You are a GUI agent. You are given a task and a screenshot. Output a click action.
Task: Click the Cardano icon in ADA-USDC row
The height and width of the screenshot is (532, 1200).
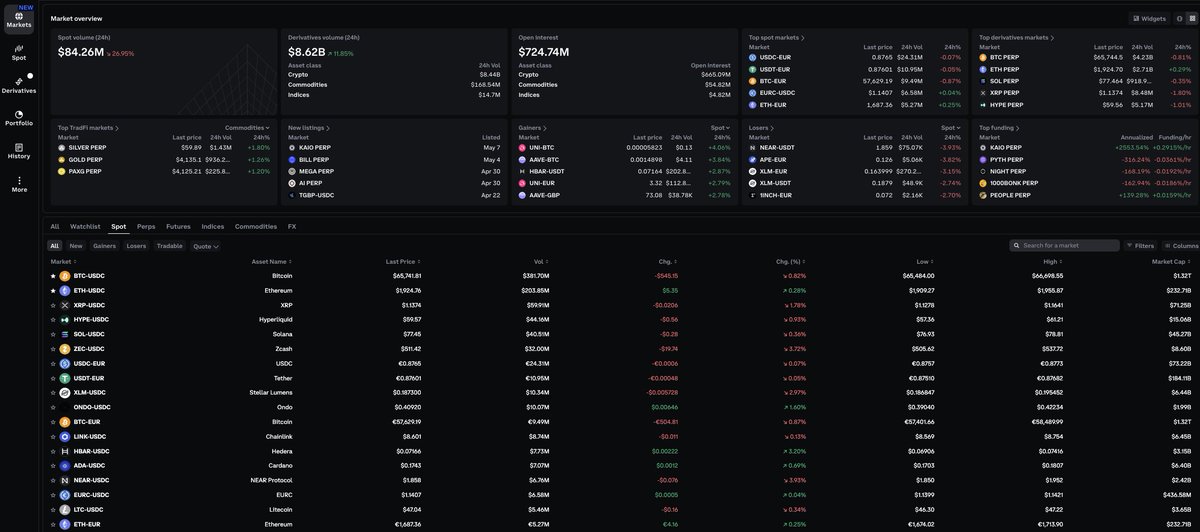(65, 465)
